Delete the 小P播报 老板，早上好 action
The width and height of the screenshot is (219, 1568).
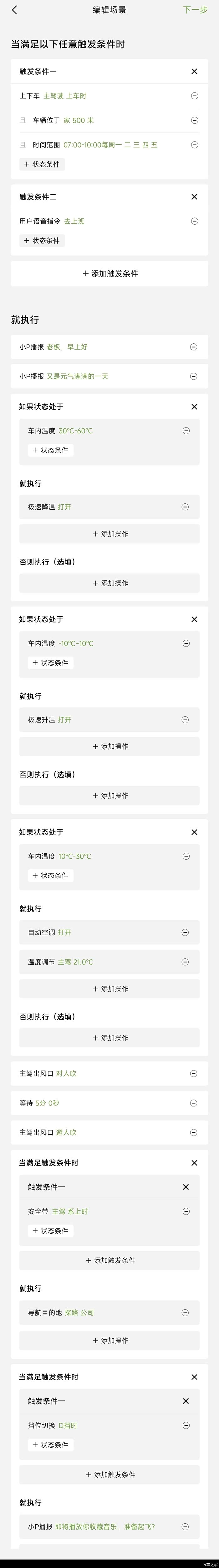click(193, 347)
